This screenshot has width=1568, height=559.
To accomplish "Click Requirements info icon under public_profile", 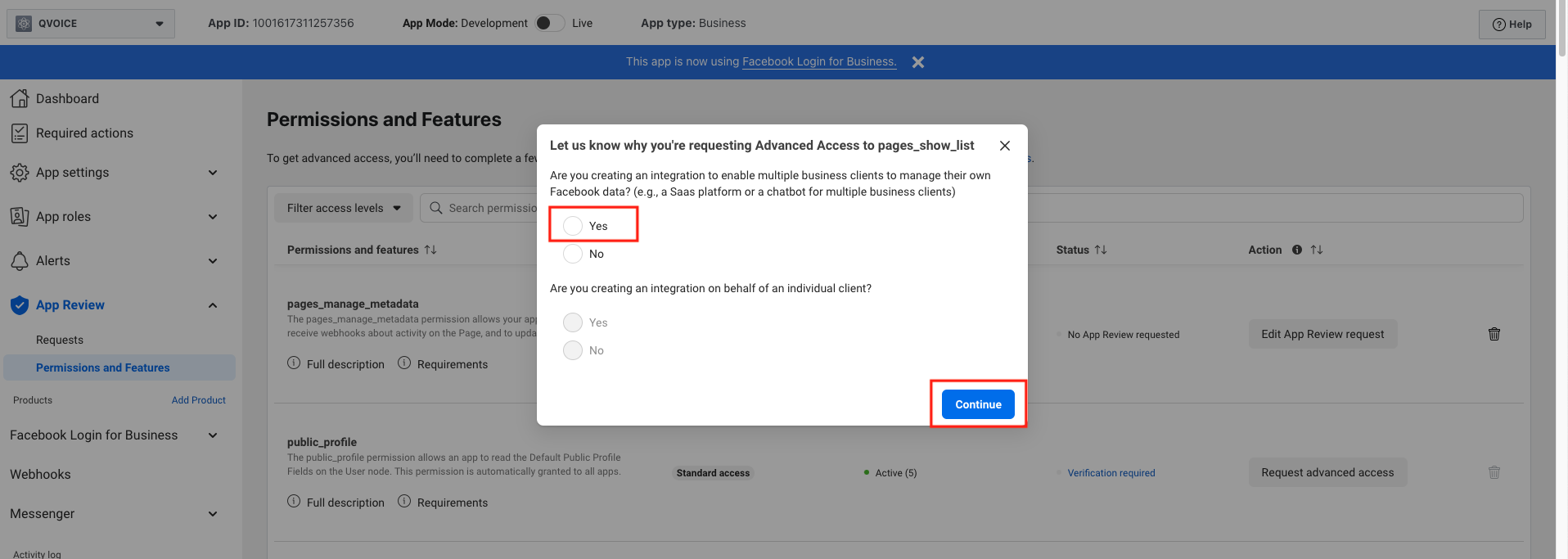I will [x=404, y=501].
